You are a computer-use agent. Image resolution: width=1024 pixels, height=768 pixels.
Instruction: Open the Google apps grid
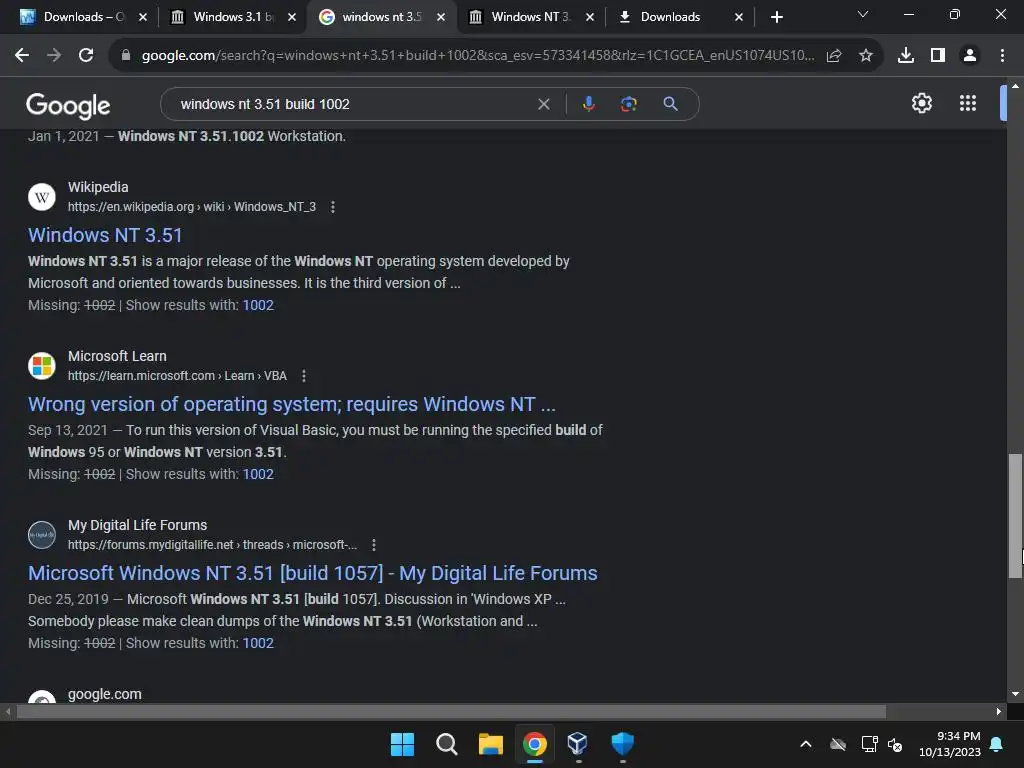(968, 103)
